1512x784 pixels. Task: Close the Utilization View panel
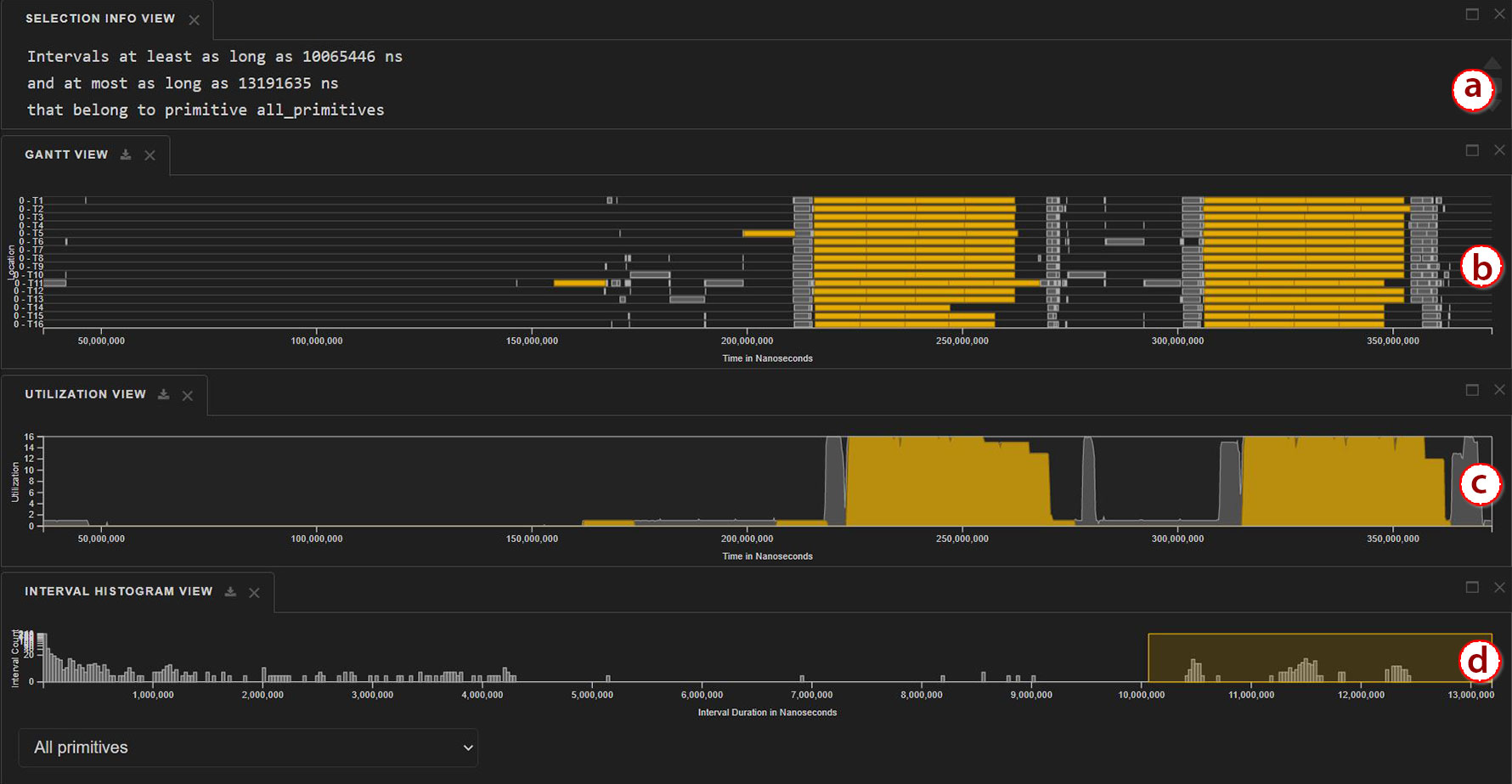(1500, 389)
